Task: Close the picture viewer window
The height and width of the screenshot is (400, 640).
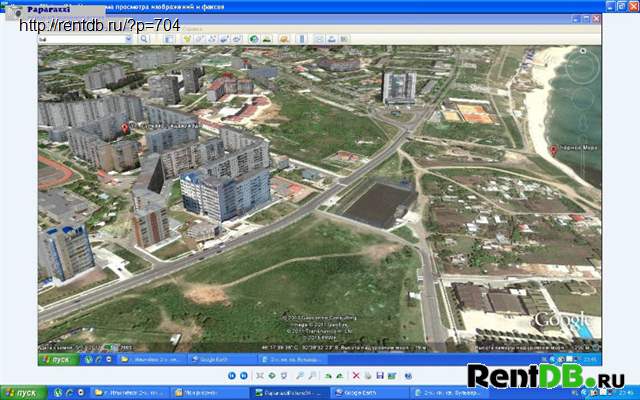Action: (634, 6)
